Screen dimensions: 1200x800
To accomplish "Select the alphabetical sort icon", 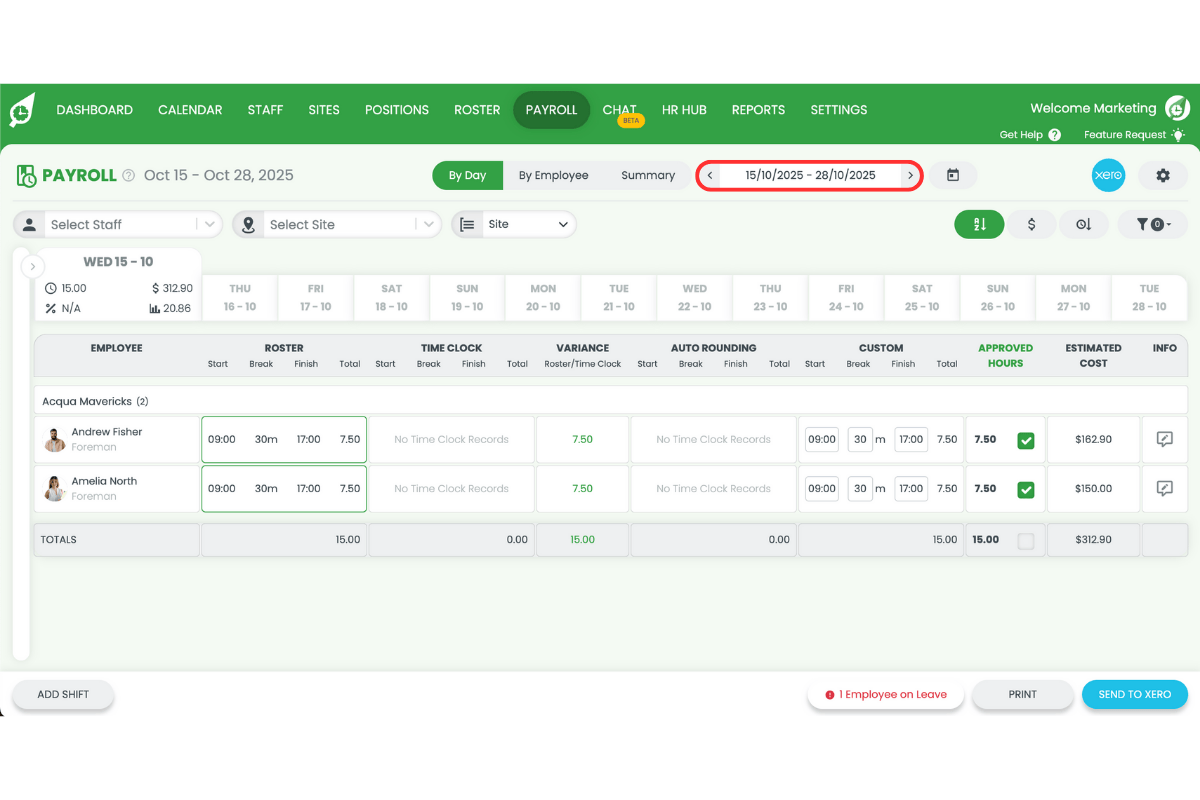I will [979, 224].
